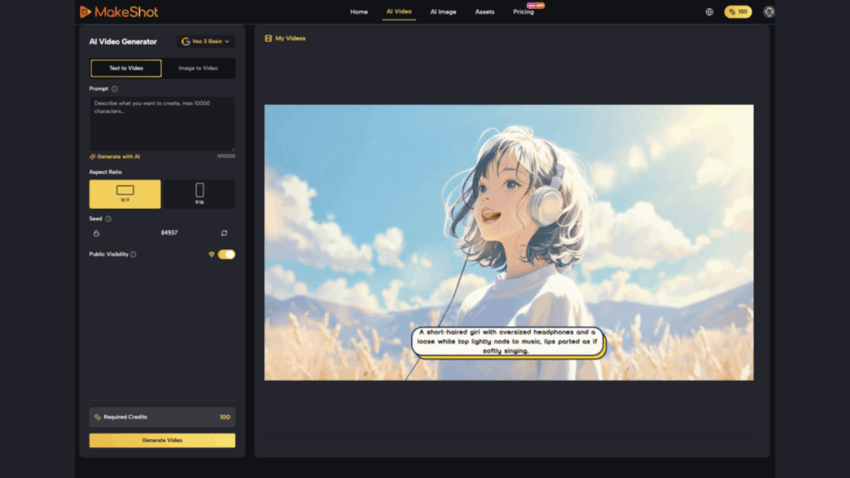Click the Prompt info icon
The image size is (850, 478).
[x=114, y=89]
